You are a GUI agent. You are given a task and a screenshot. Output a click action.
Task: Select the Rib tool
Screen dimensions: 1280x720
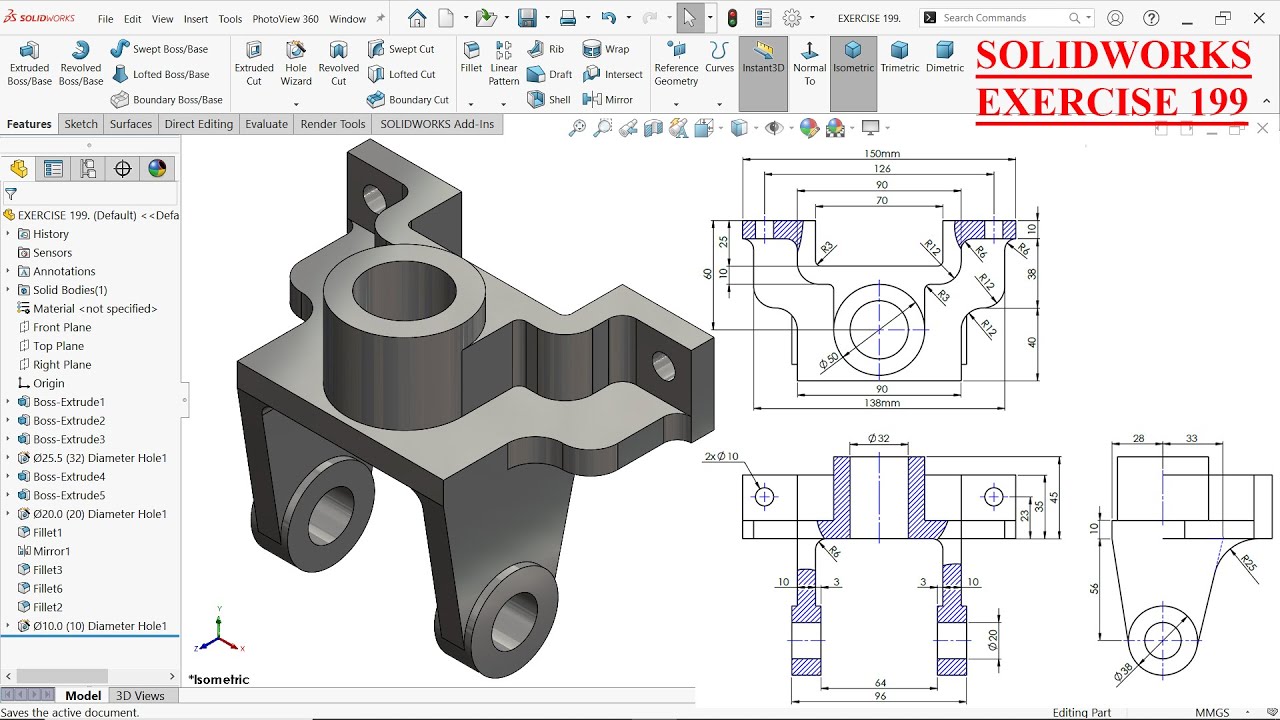point(545,49)
